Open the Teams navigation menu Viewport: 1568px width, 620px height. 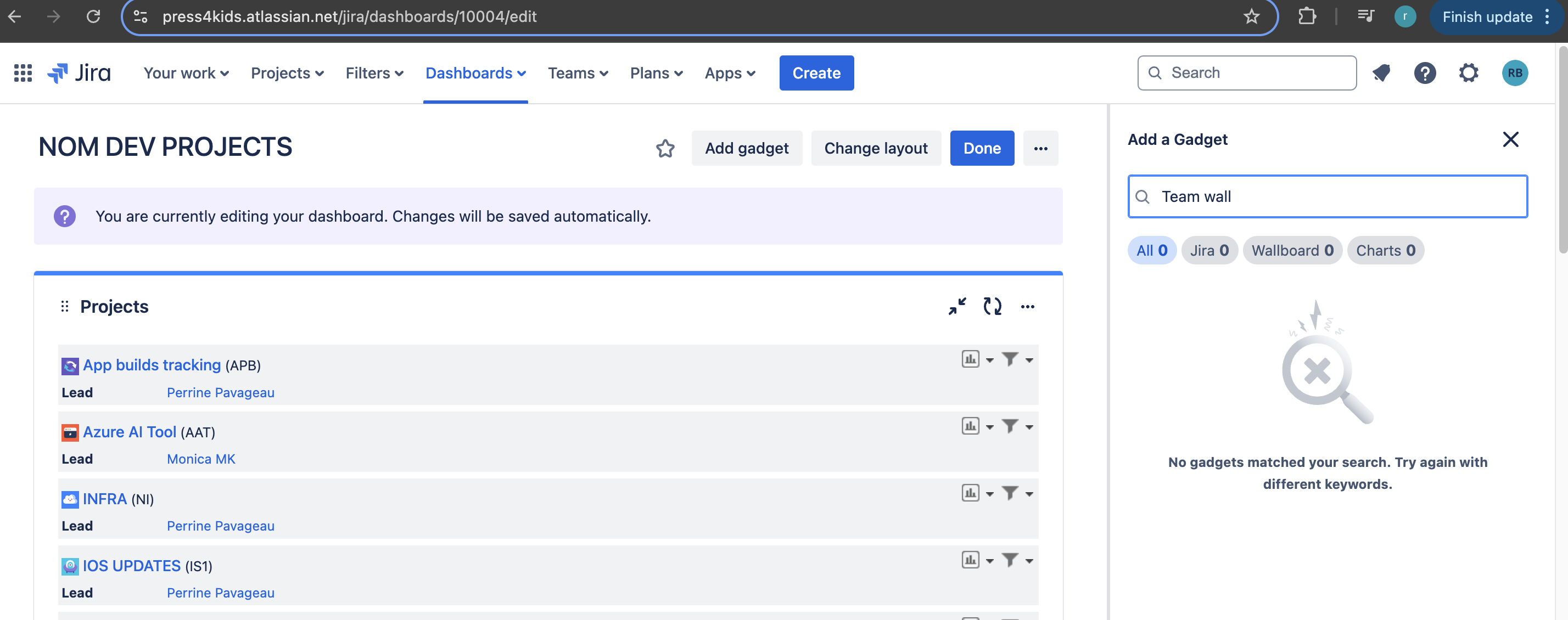[578, 73]
